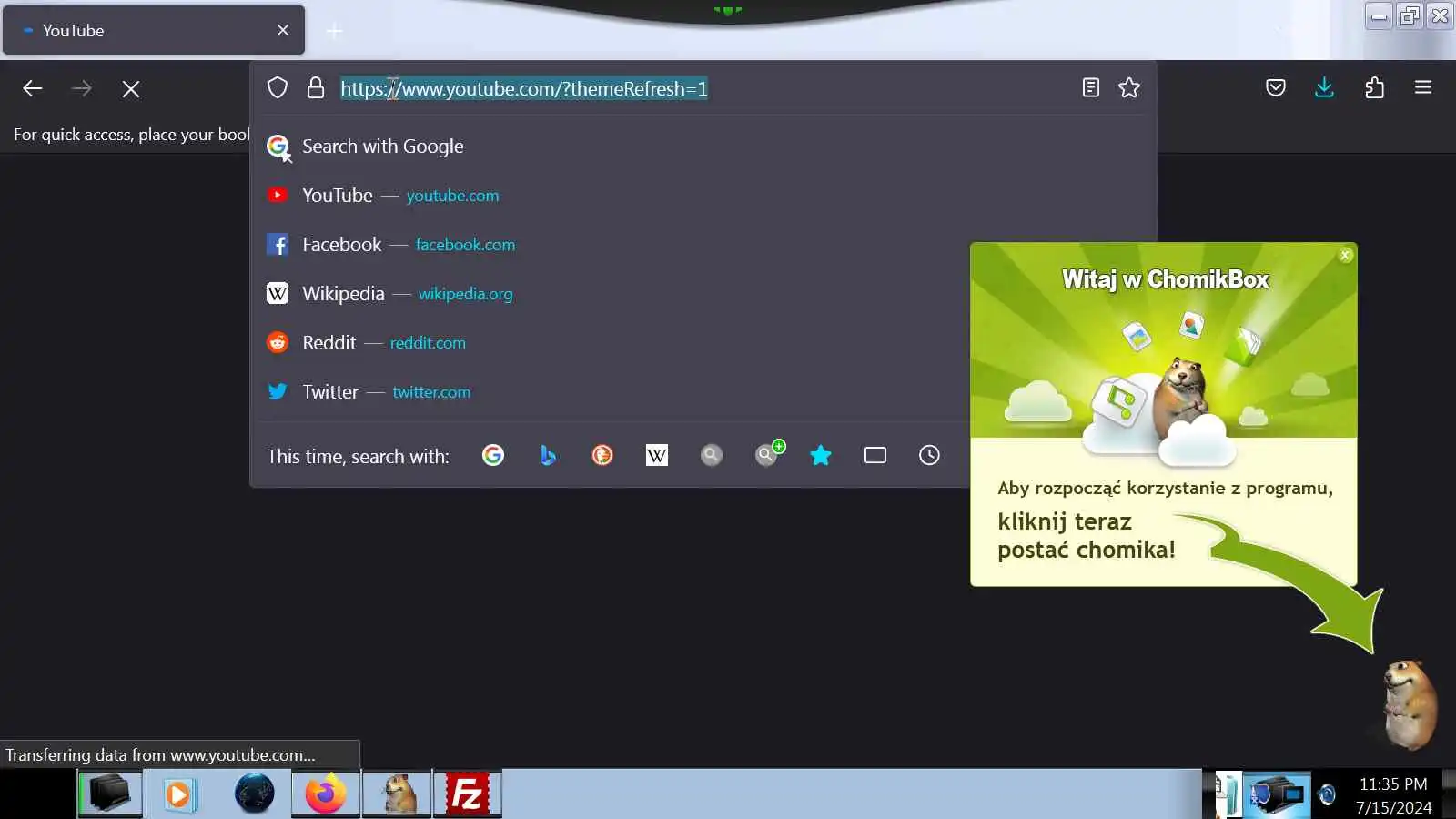Click the "This time, search with:" label

click(358, 456)
